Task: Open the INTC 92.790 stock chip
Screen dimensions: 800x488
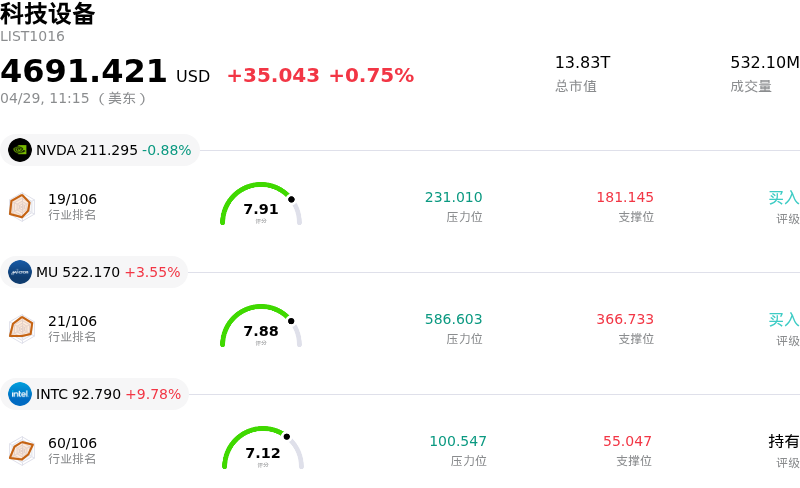Action: (95, 394)
